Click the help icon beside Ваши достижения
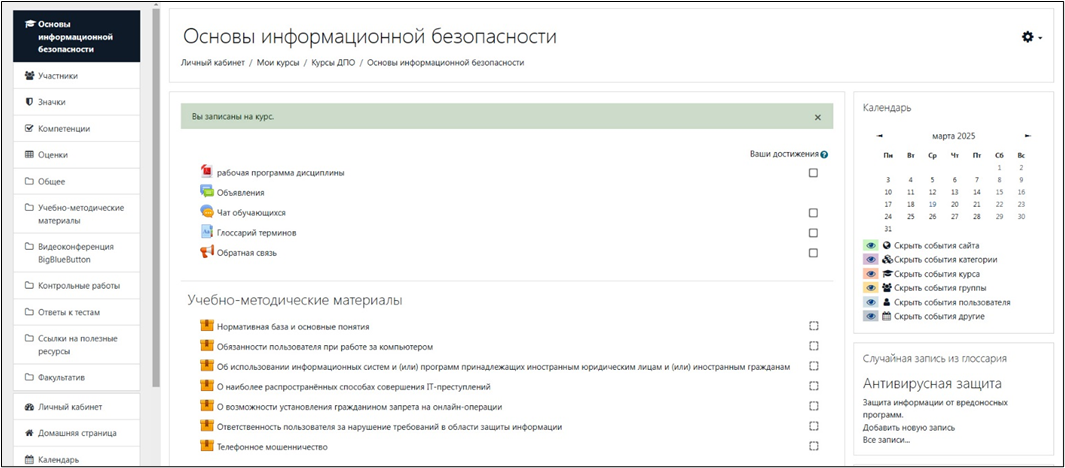The width and height of the screenshot is (1065, 468). click(824, 155)
